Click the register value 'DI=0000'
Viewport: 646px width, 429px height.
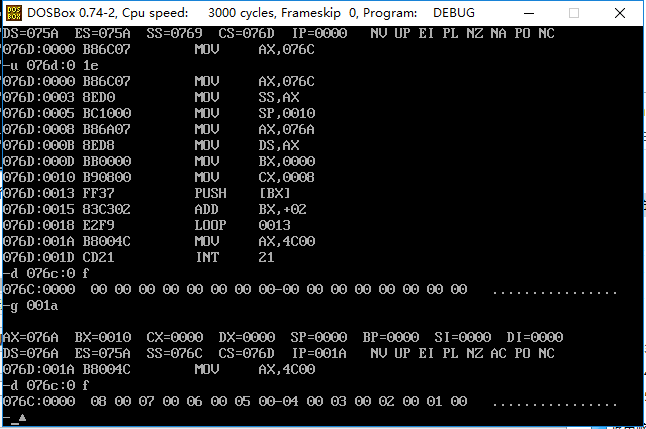[535, 338]
